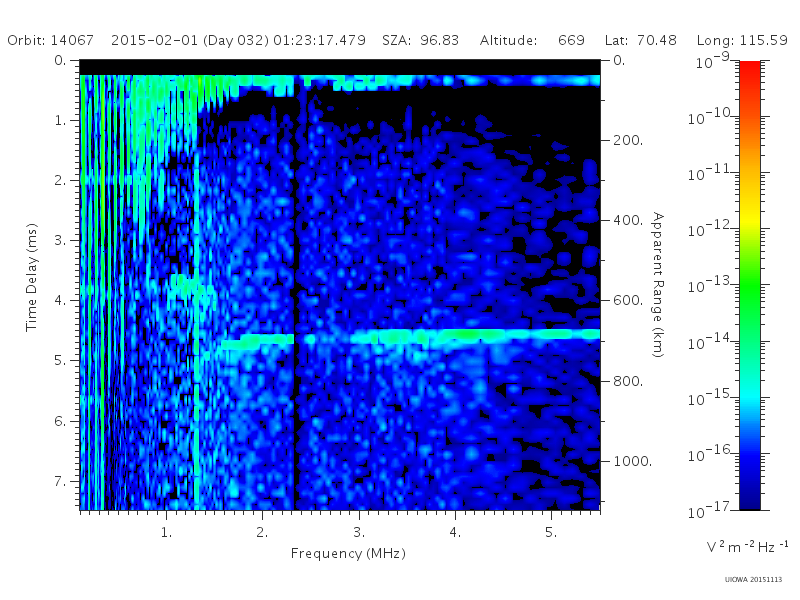The width and height of the screenshot is (800, 600).
Task: Click the '400.' apparent range tick label
Action: click(x=628, y=220)
